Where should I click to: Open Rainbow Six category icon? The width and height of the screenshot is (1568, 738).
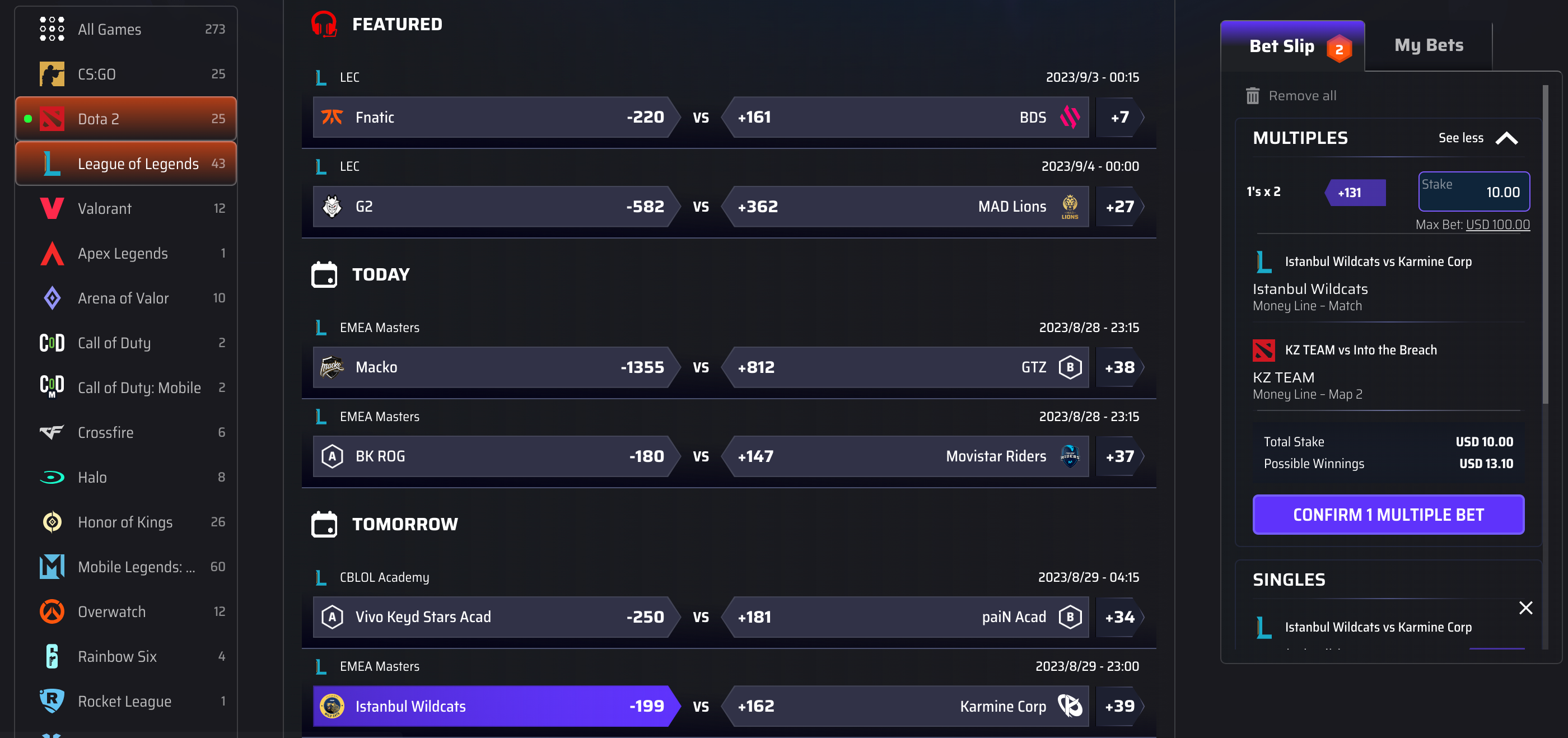52,656
